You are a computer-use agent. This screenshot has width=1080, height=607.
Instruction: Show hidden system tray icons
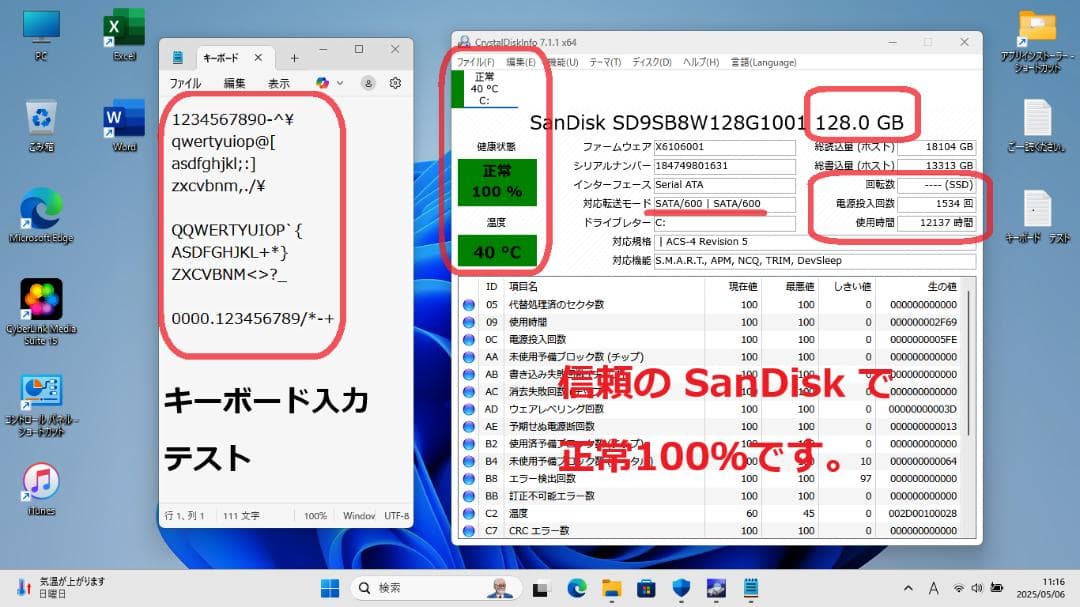pos(908,588)
